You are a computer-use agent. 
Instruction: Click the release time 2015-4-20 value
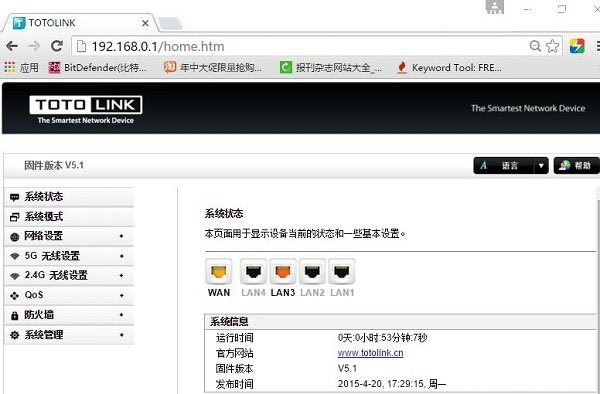point(392,384)
